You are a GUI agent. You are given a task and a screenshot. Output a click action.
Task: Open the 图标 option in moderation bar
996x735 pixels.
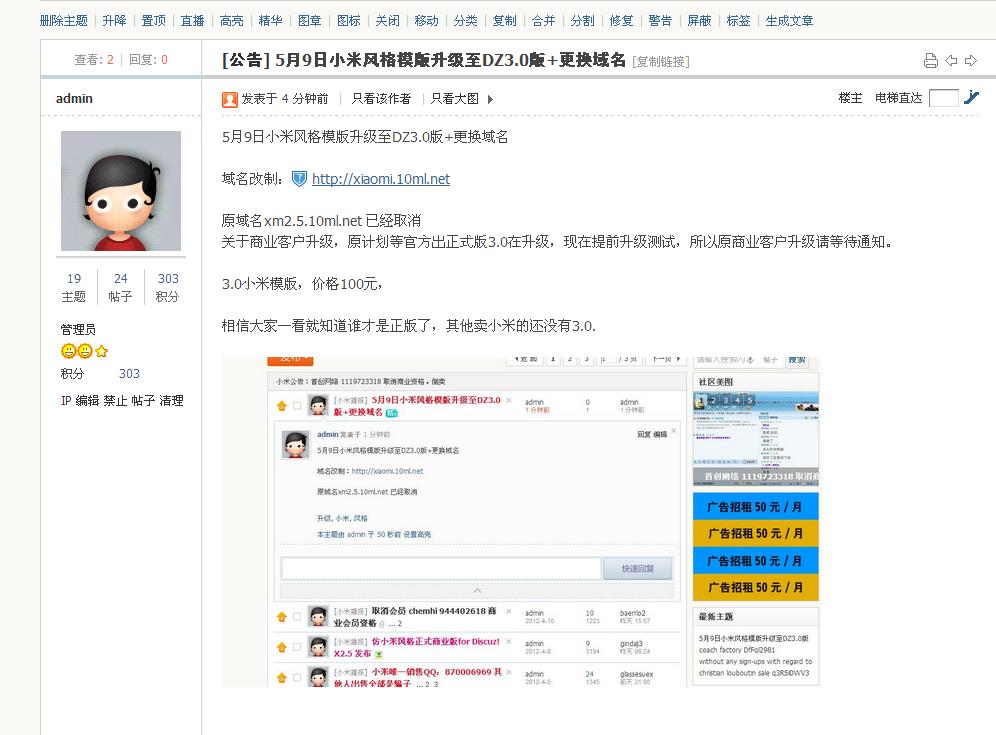point(349,21)
